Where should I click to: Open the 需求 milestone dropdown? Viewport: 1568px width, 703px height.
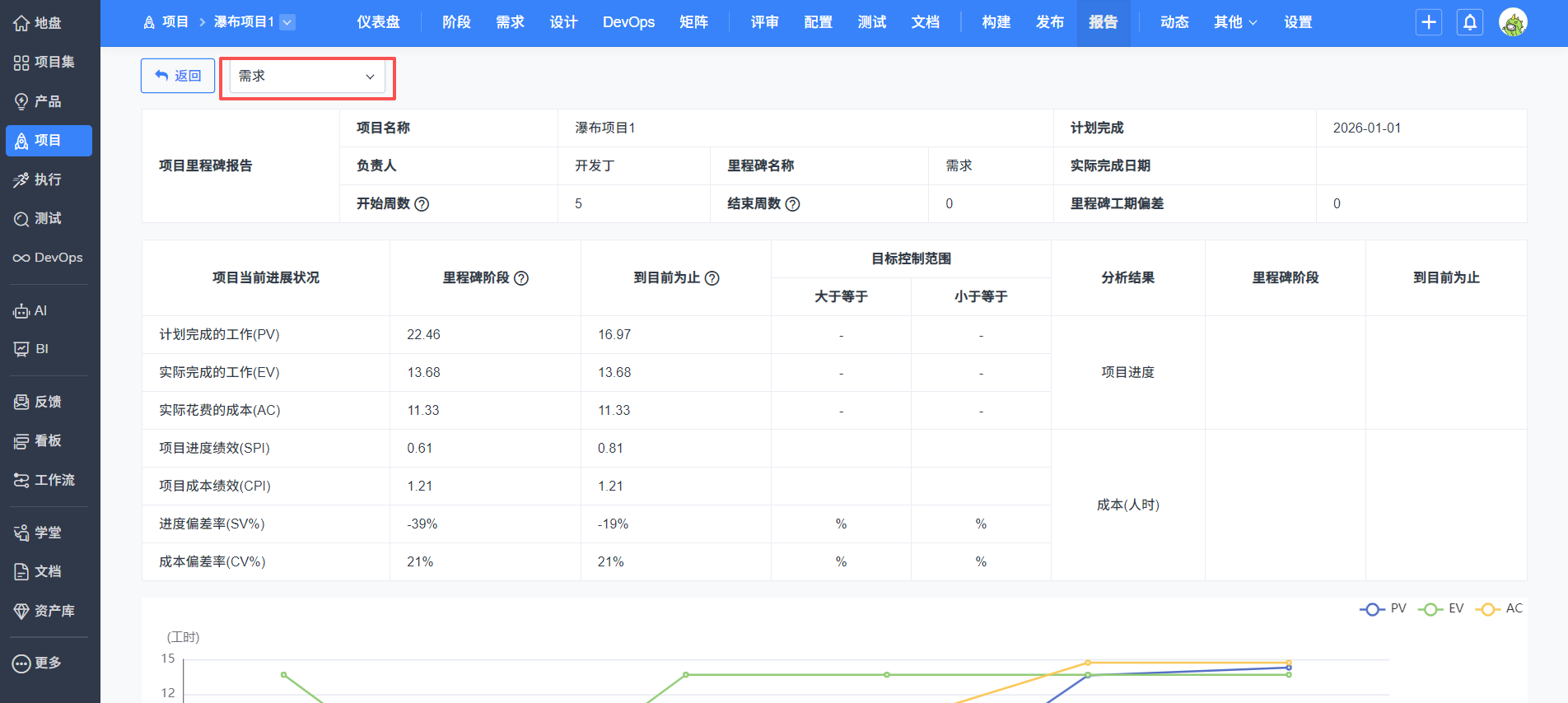click(306, 77)
